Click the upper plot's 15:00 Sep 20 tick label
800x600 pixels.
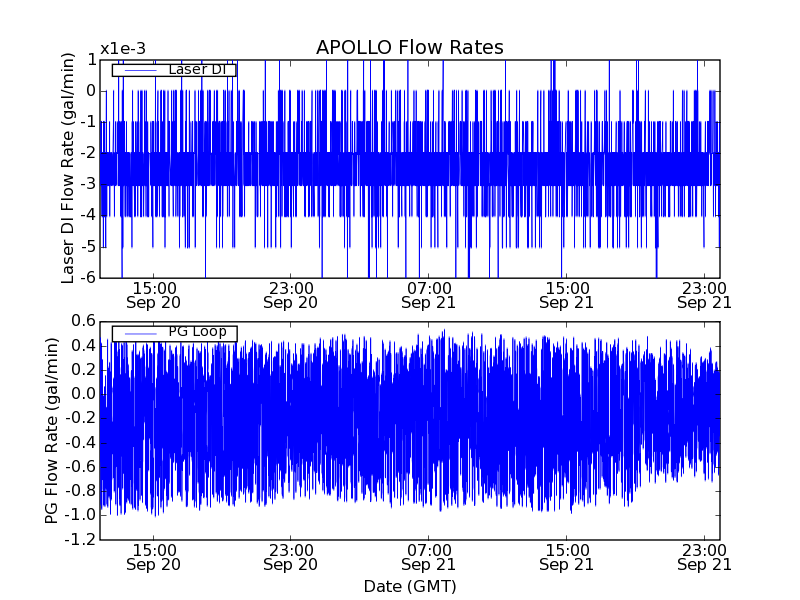[x=154, y=295]
